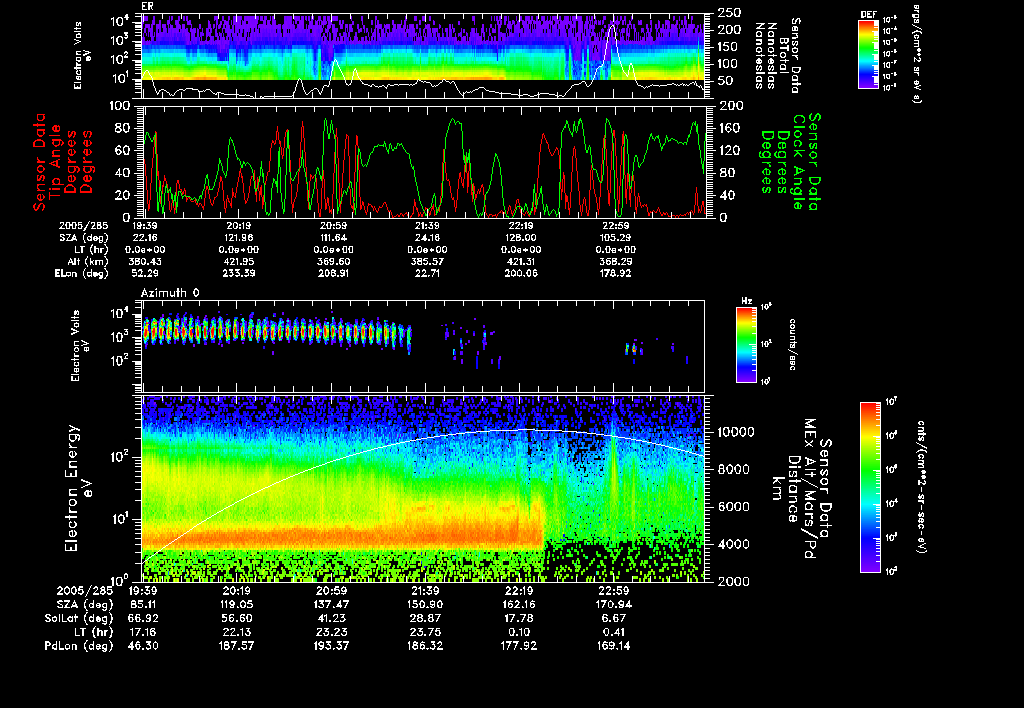
Task: Click the PdLon value 193.37
Action: click(331, 645)
